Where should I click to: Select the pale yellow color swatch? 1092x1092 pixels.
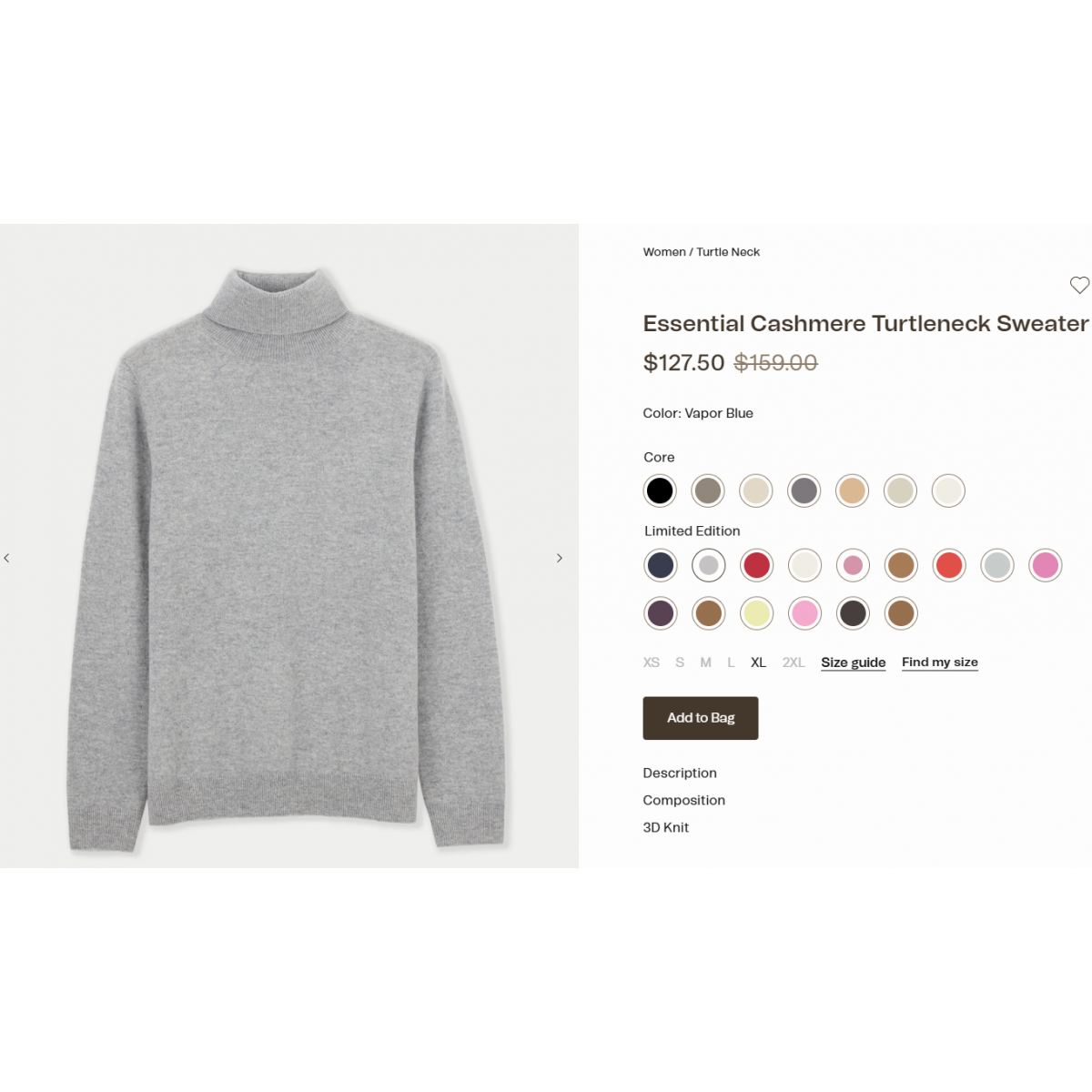click(x=756, y=613)
